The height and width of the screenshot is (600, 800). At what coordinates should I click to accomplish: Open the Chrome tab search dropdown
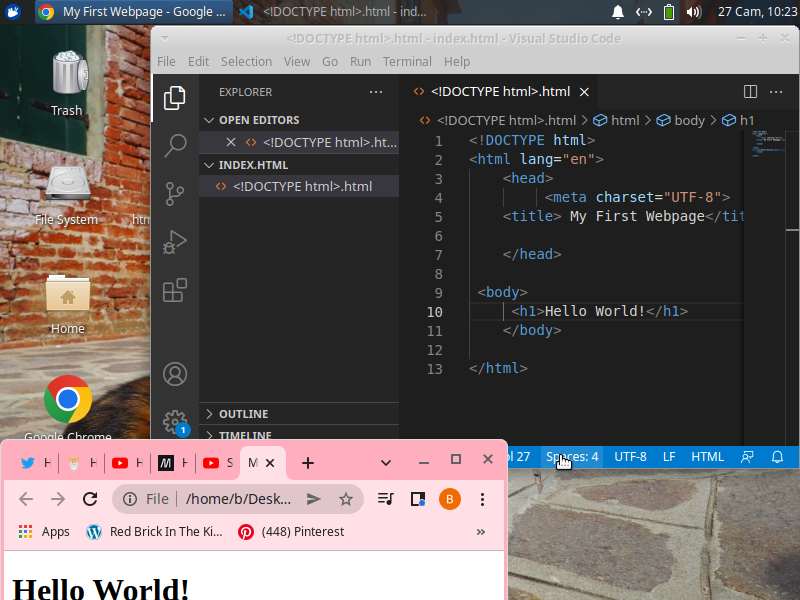pyautogui.click(x=386, y=462)
